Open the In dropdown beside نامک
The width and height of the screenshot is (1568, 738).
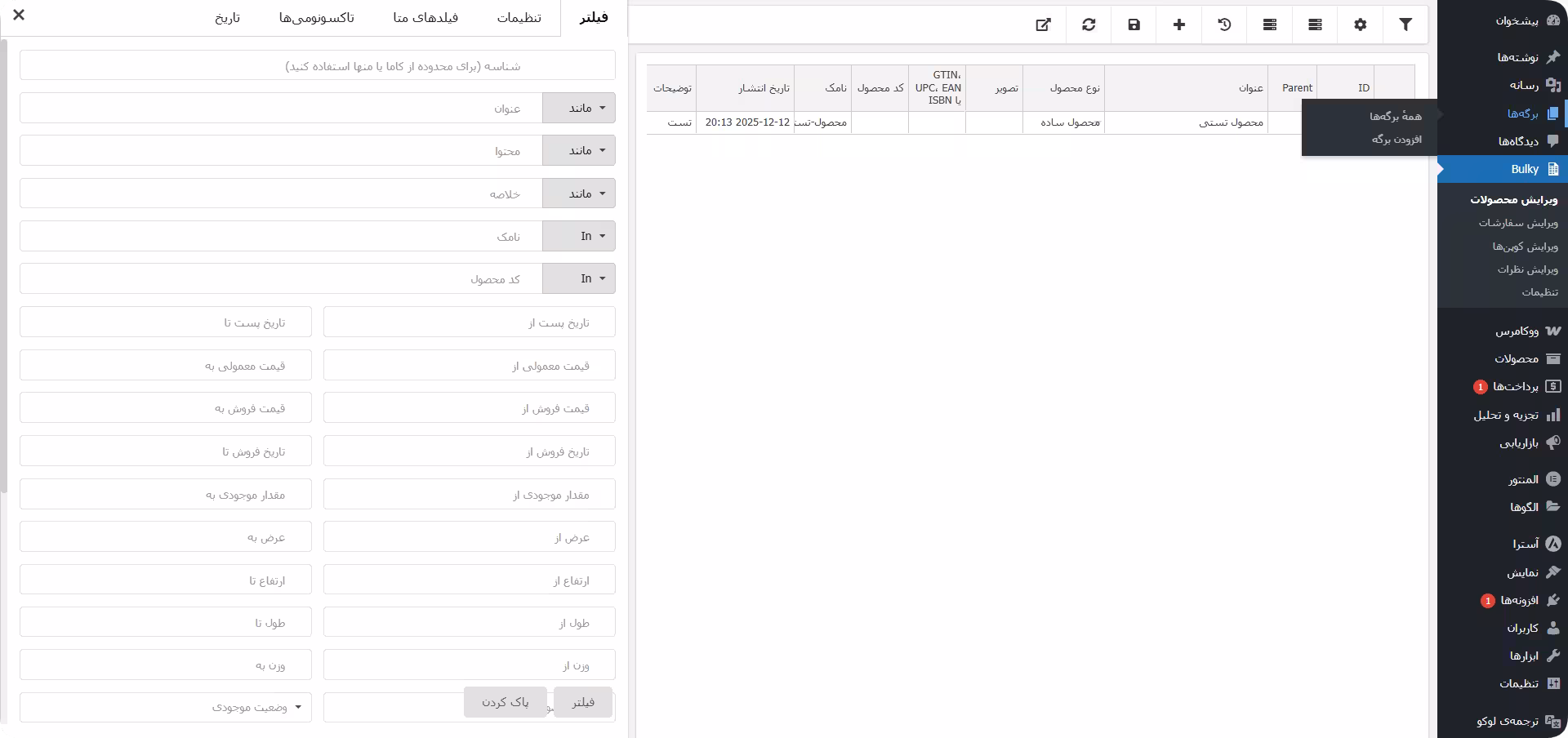(579, 236)
